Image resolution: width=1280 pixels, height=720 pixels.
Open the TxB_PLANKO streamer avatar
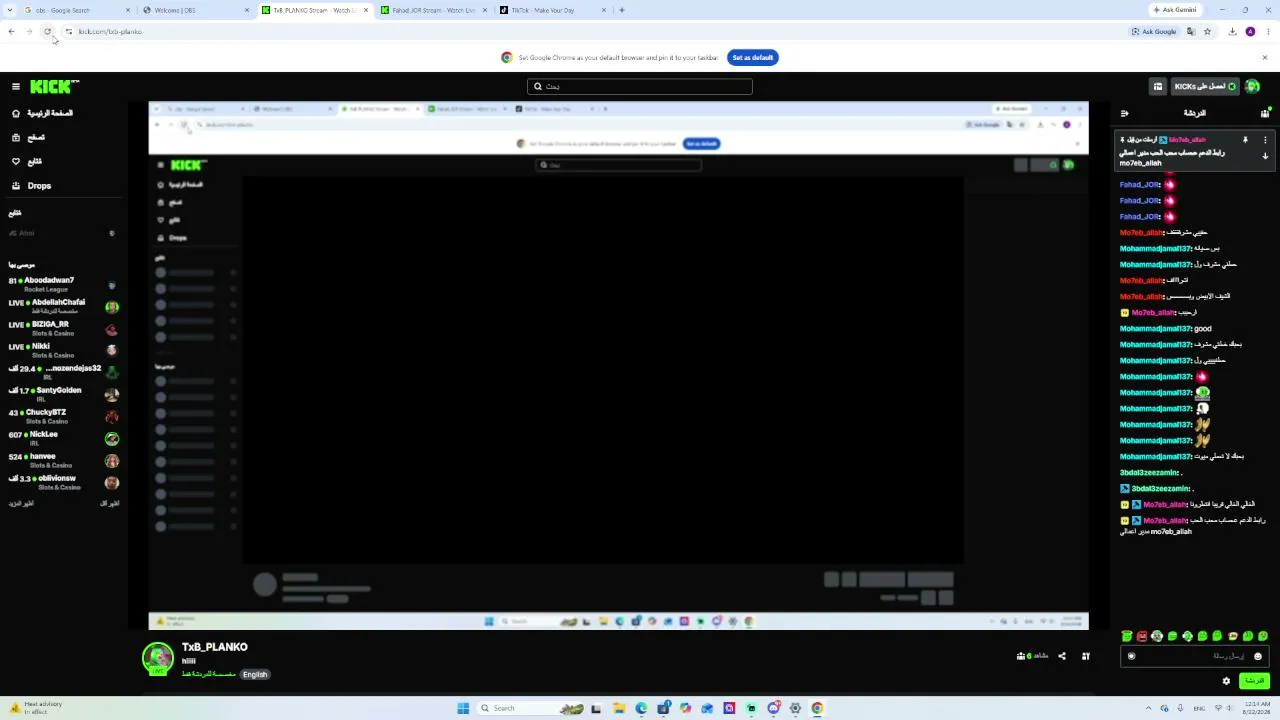point(158,658)
